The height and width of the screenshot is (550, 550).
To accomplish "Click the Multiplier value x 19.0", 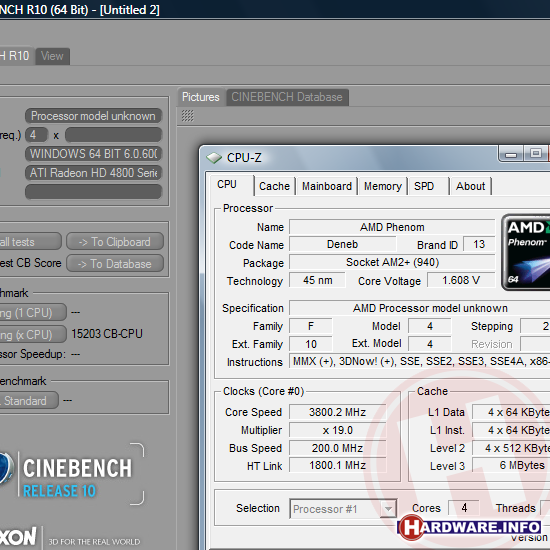I will (337, 430).
